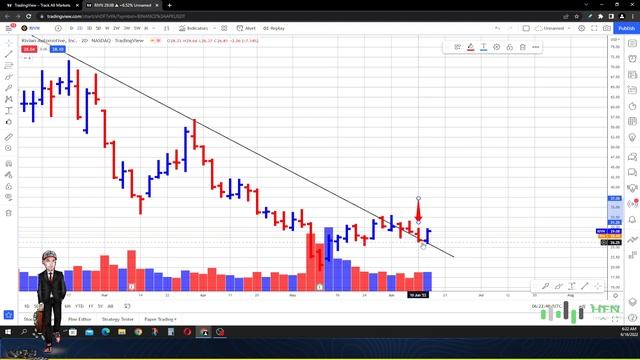Open the alerts clock icon in right sidebar
Viewport: 640px width, 360px height.
click(x=632, y=59)
